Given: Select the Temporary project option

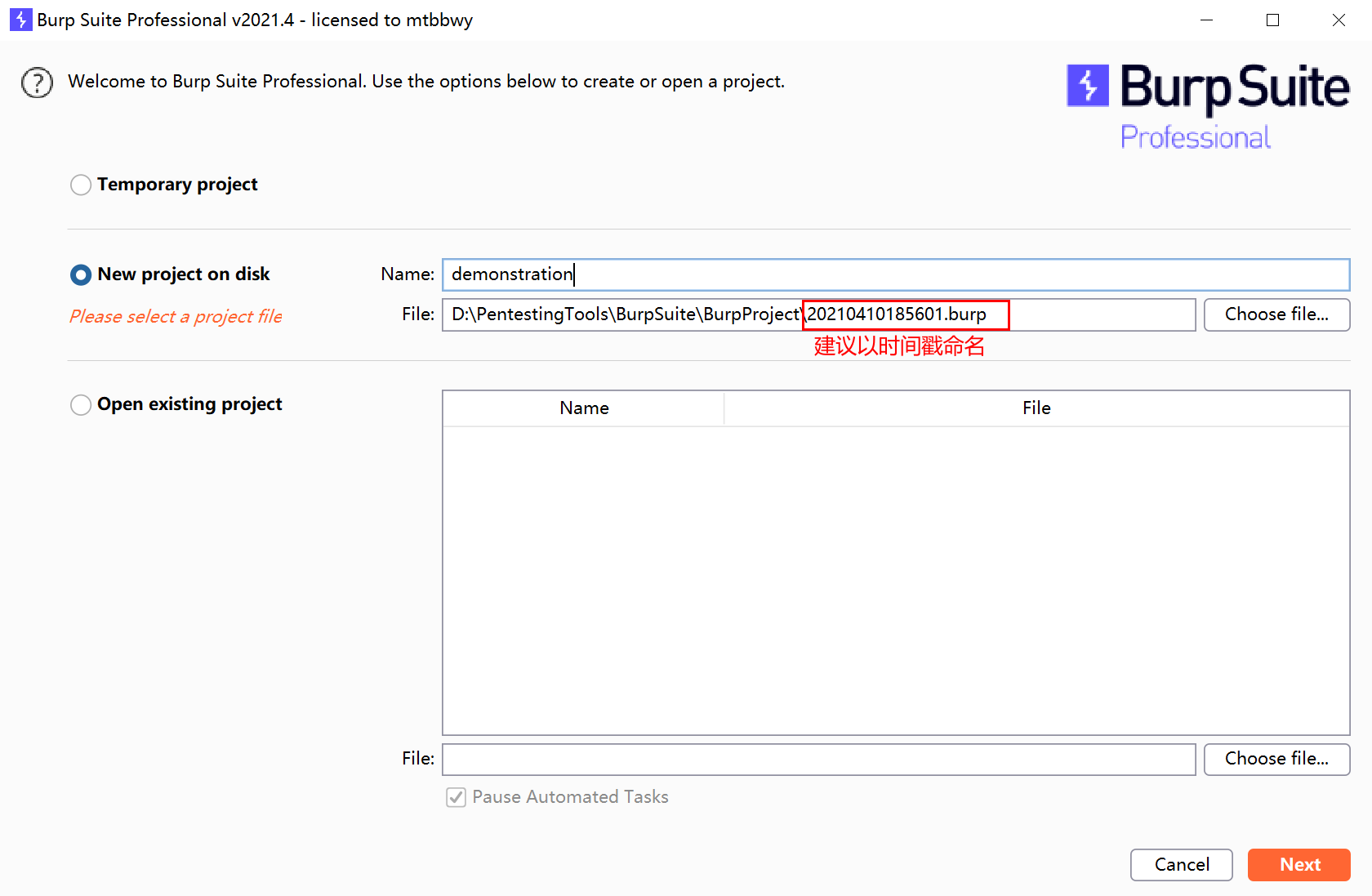Looking at the screenshot, I should [81, 185].
